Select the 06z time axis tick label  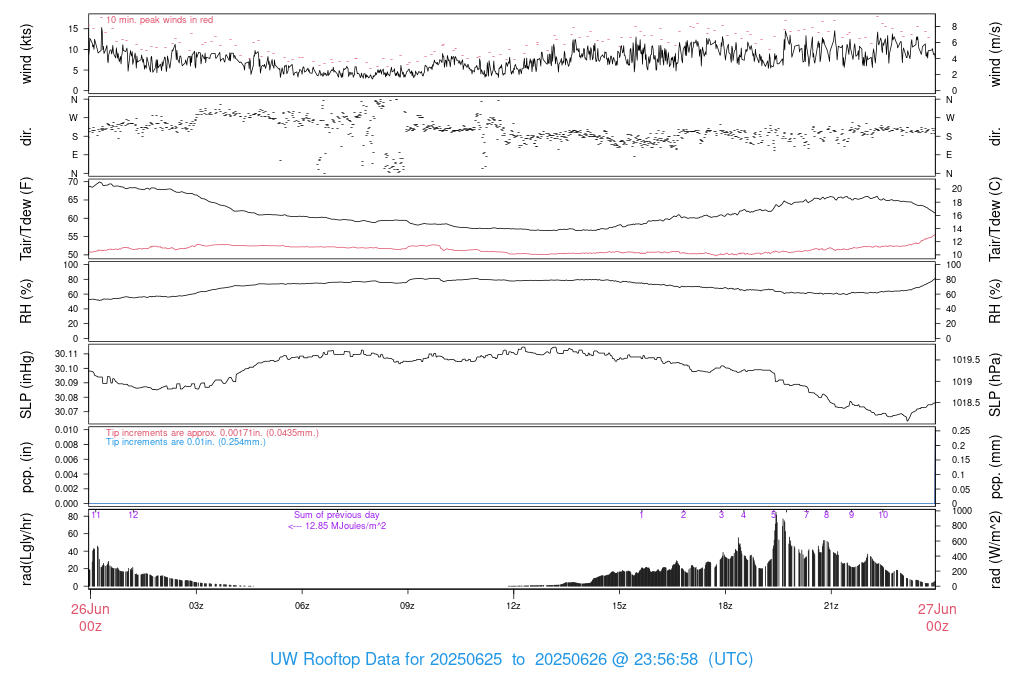point(302,606)
